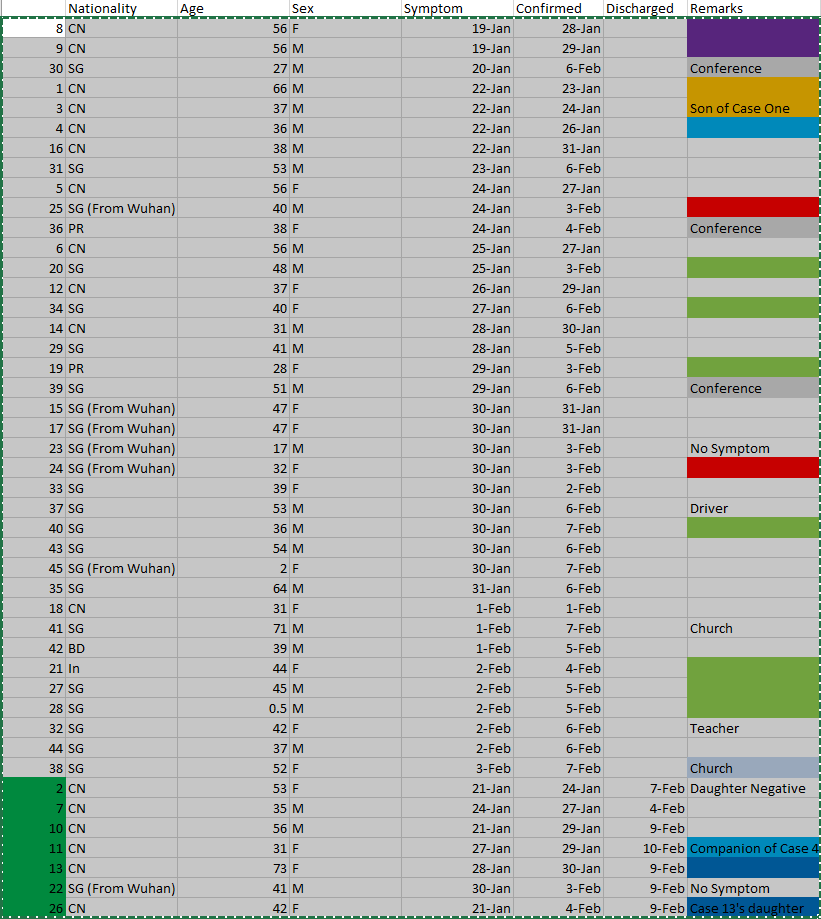Screen dimensions: 821x919
Task: Select the "Driver" remark cell
Action: click(x=753, y=508)
